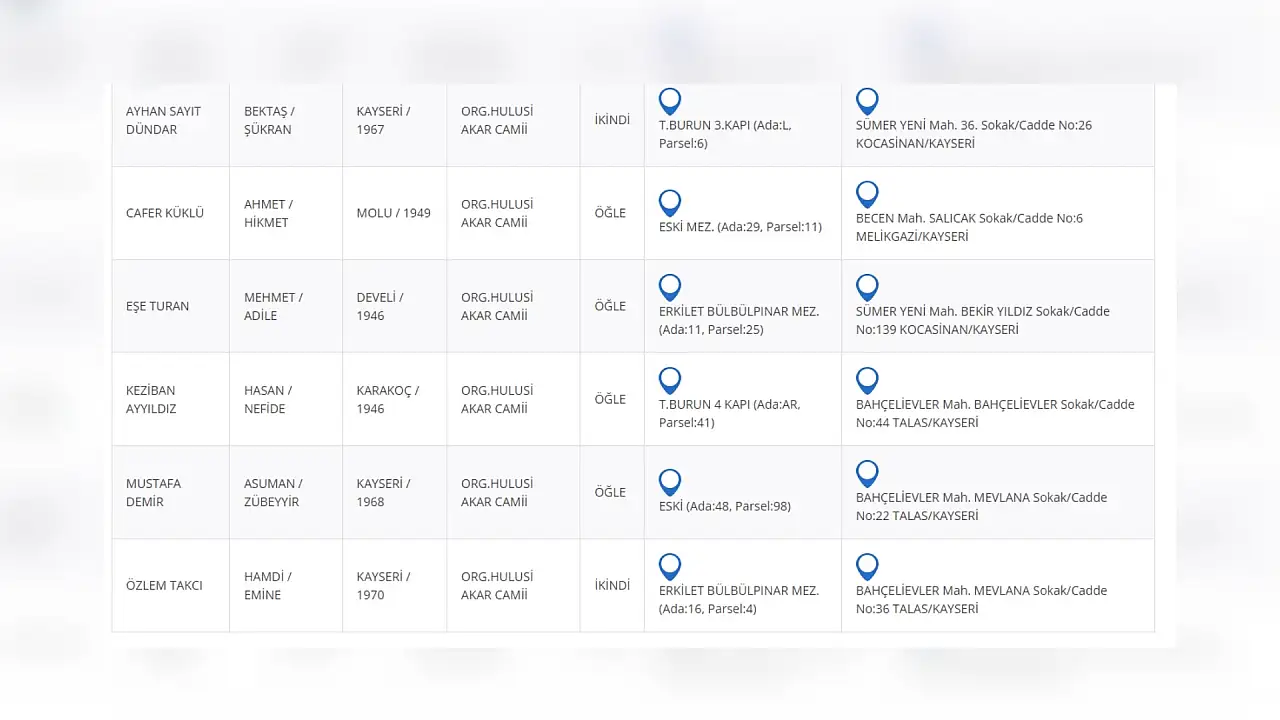
Task: Open map pin for ERKİLET BÜLBÜLPINAR Ada:11
Action: coord(670,287)
